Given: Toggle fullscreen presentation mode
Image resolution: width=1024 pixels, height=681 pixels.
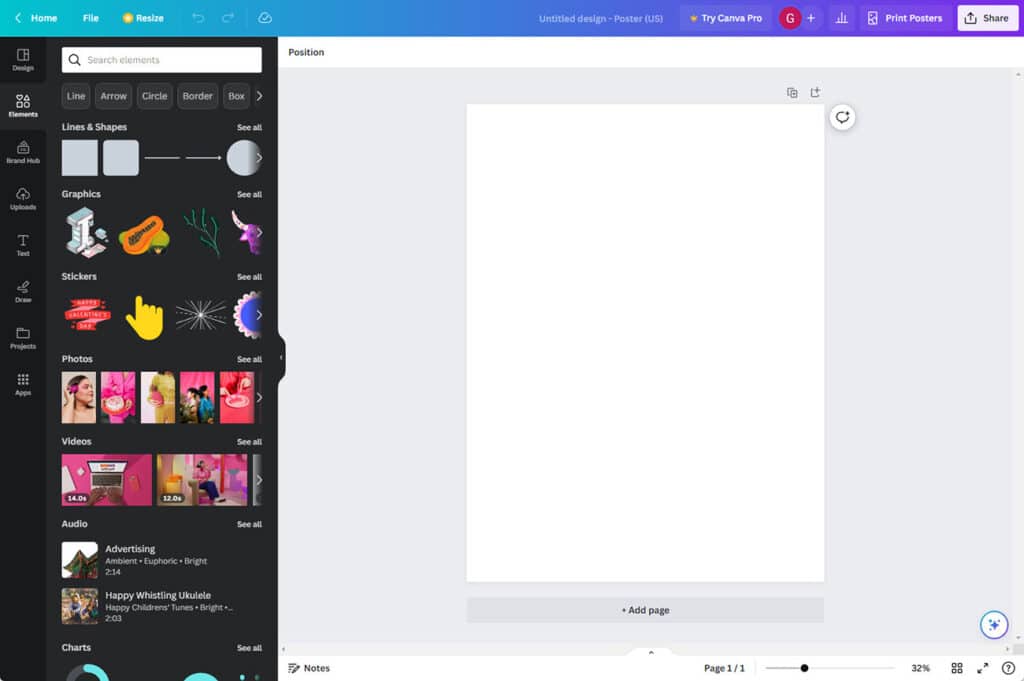Looking at the screenshot, I should click(983, 668).
